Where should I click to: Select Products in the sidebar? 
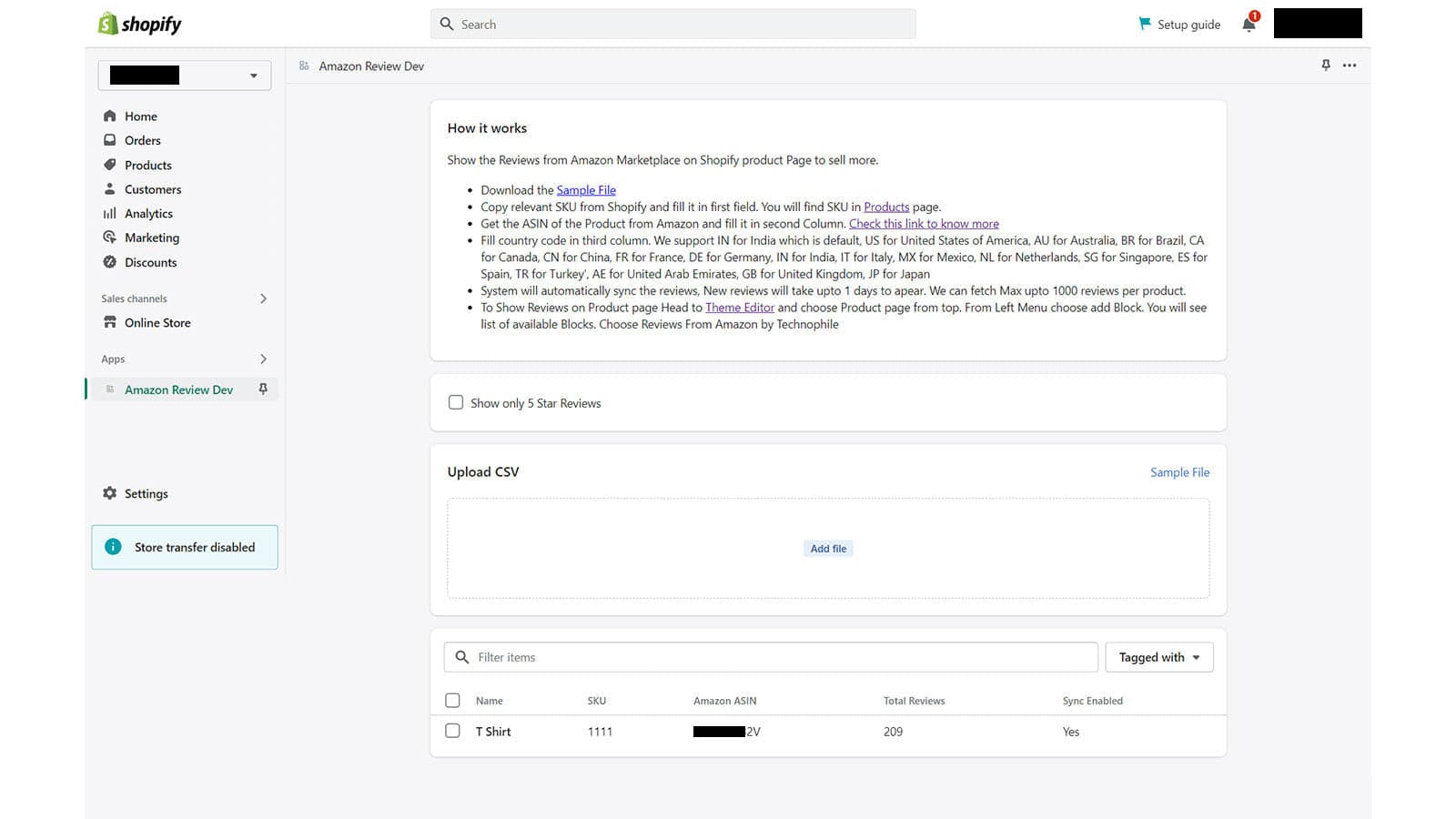pyautogui.click(x=147, y=165)
